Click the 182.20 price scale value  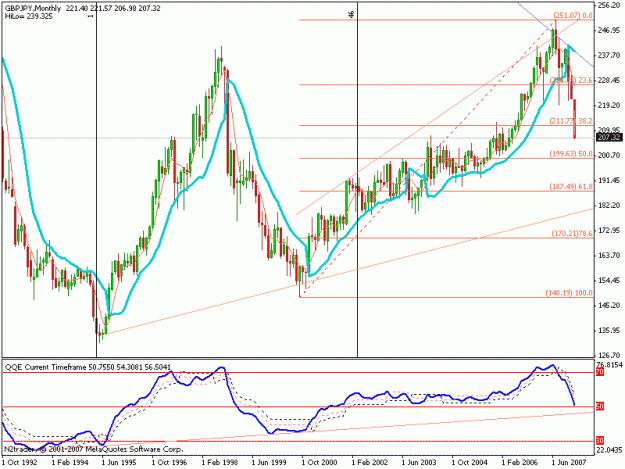pos(609,205)
